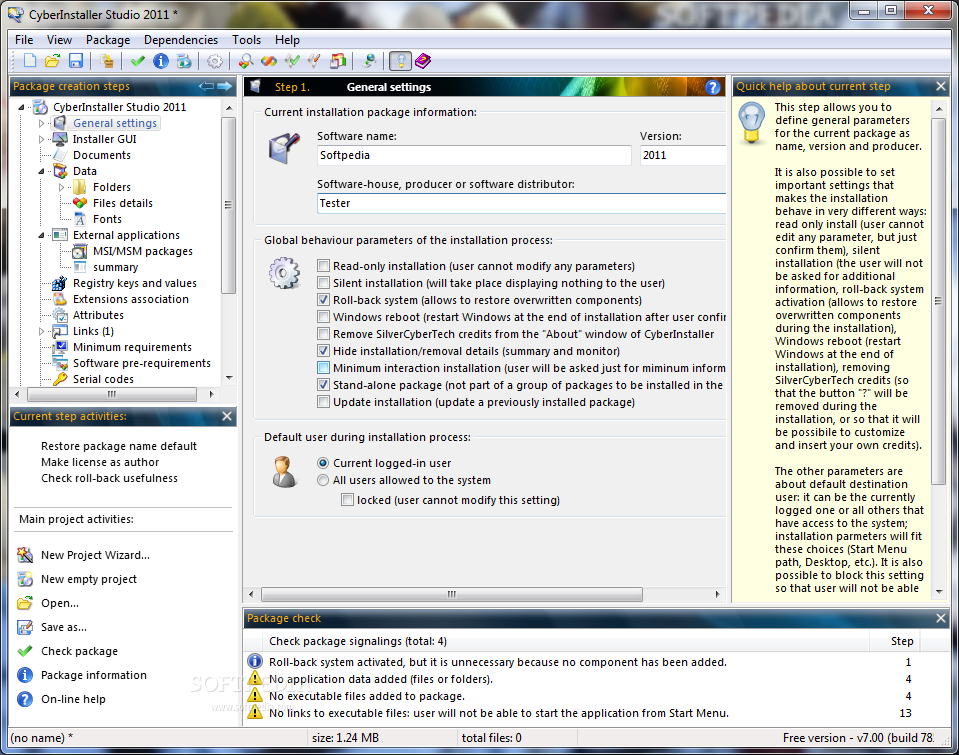Image resolution: width=959 pixels, height=755 pixels.
Task: Open the Tools menu
Action: pyautogui.click(x=246, y=40)
